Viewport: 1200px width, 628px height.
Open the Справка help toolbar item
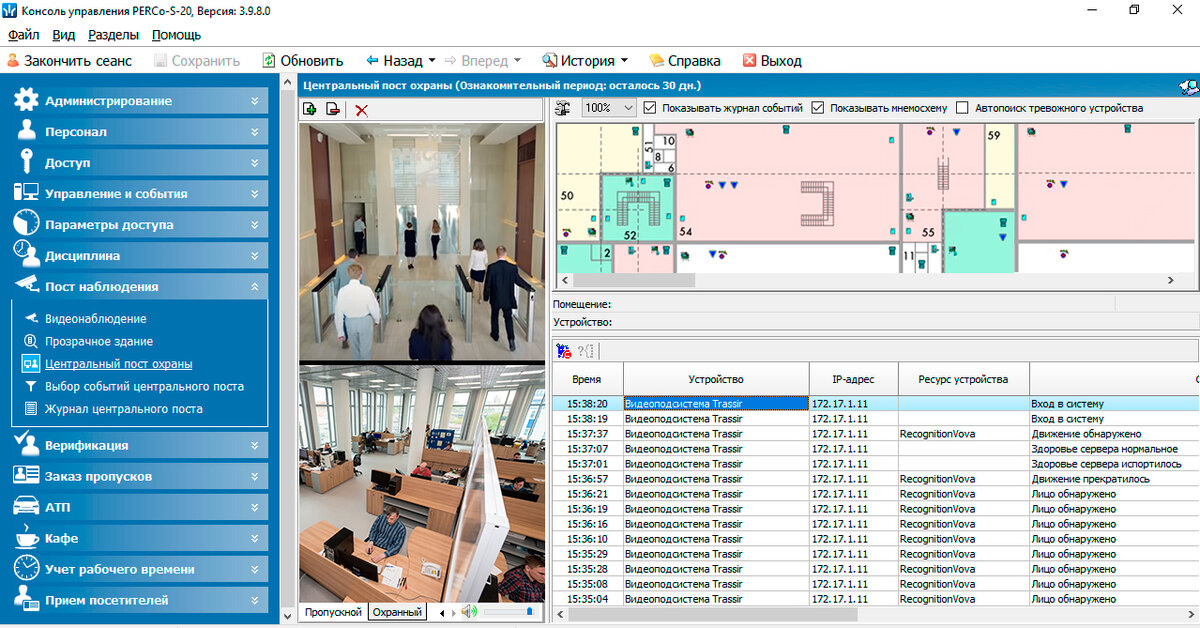[685, 60]
